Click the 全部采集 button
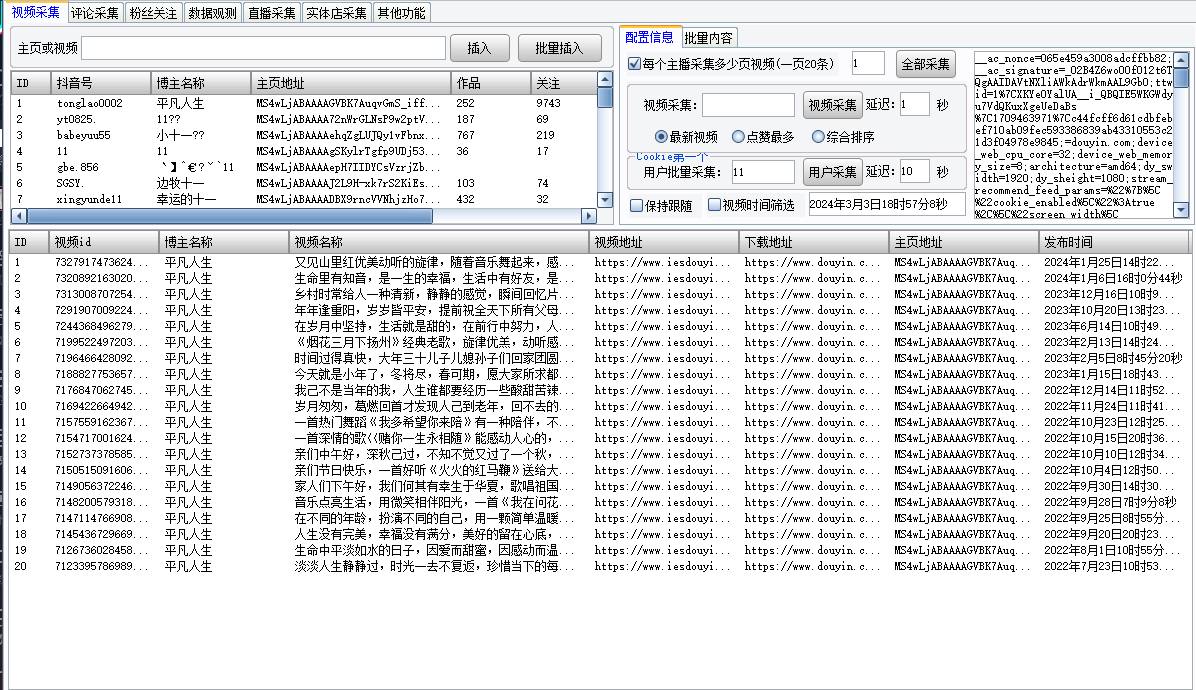The width and height of the screenshot is (1196, 690). coord(926,64)
